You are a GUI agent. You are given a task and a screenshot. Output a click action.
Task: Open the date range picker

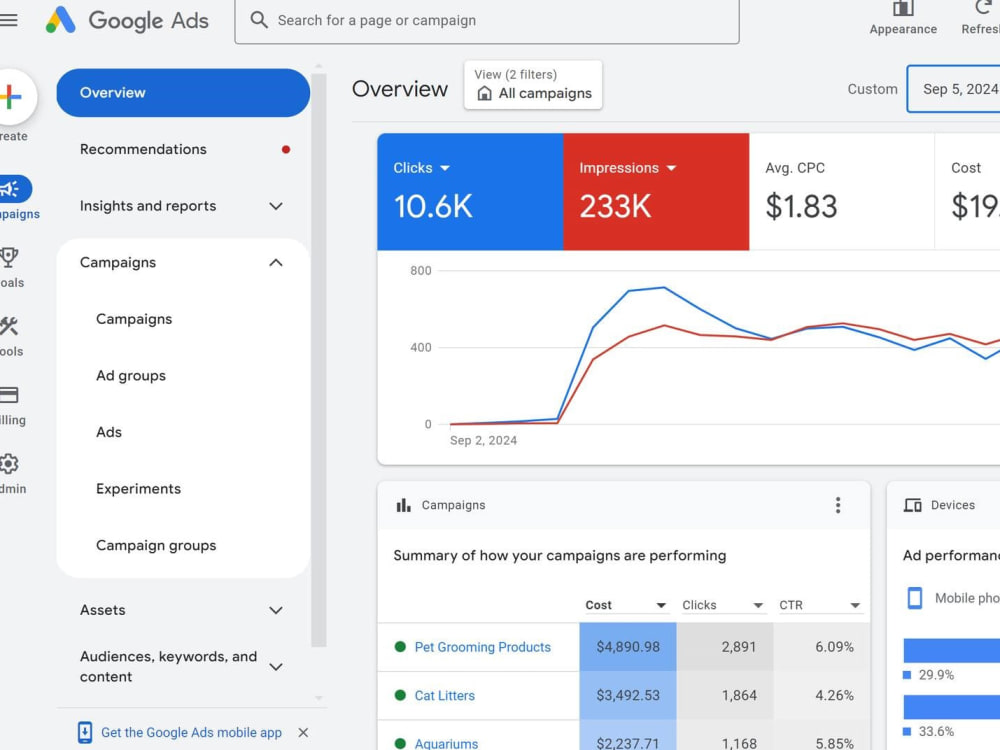(954, 89)
